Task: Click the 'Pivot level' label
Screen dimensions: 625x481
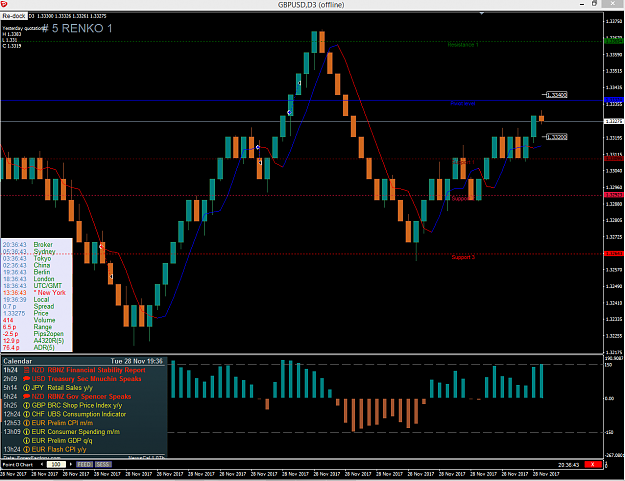Action: (463, 104)
